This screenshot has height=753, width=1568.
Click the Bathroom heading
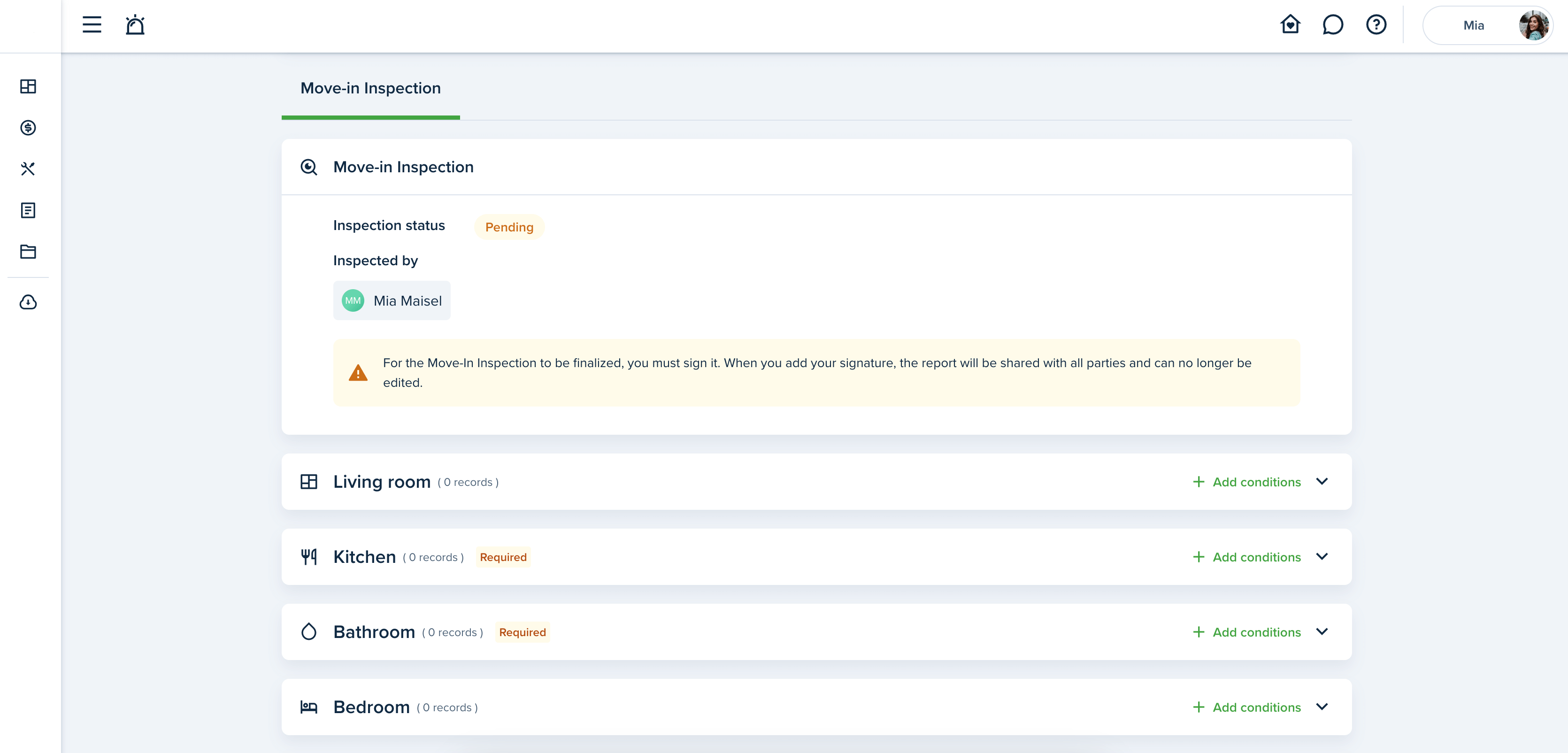coord(374,632)
